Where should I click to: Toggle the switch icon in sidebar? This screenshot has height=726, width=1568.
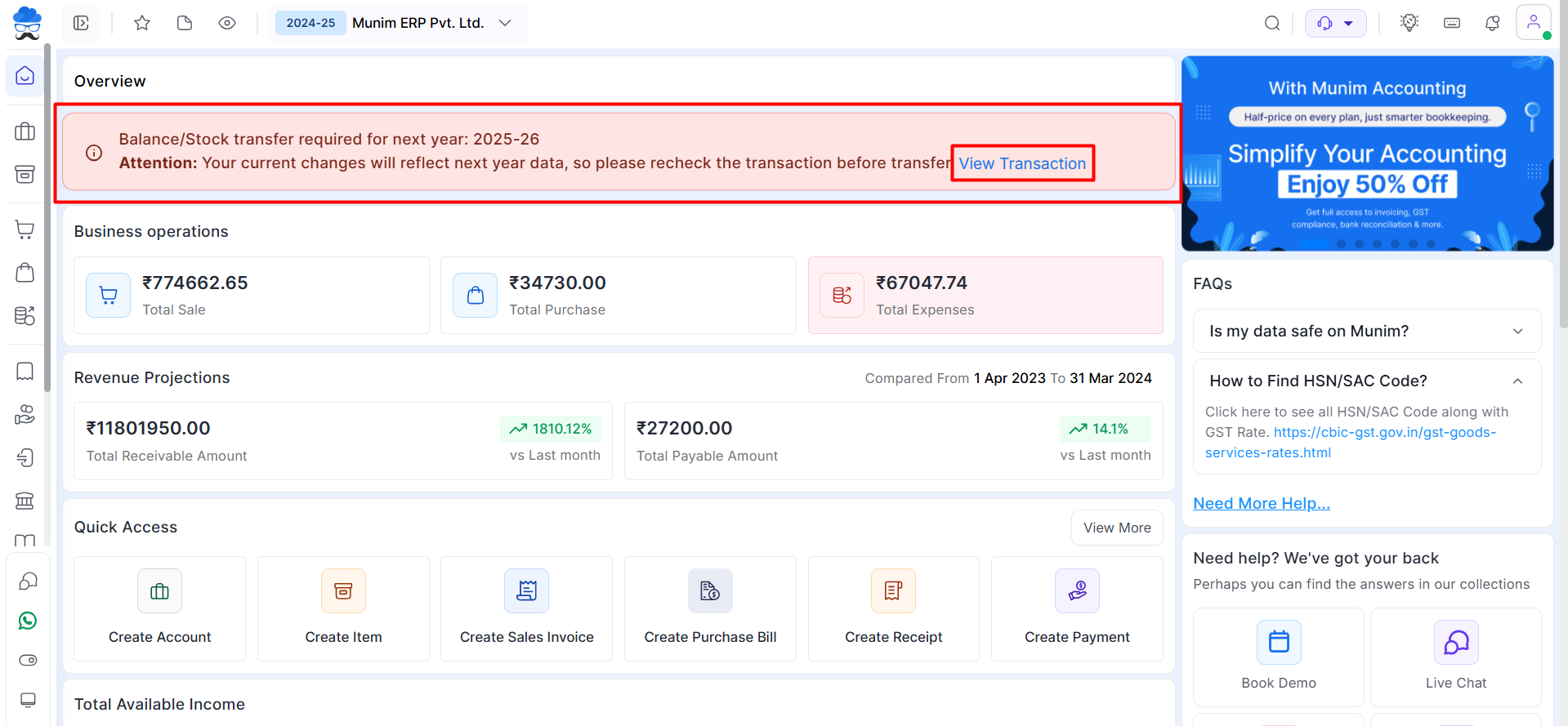[28, 660]
